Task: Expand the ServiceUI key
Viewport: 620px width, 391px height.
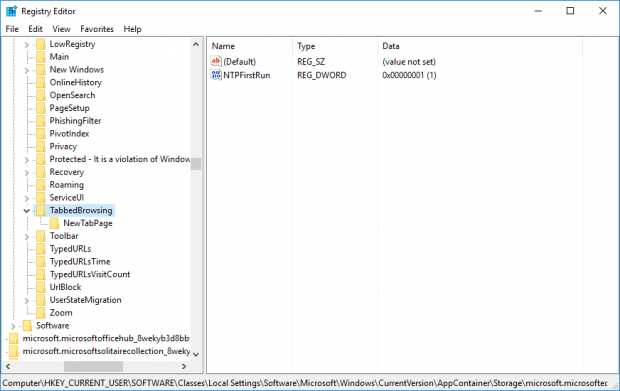Action: (x=26, y=198)
